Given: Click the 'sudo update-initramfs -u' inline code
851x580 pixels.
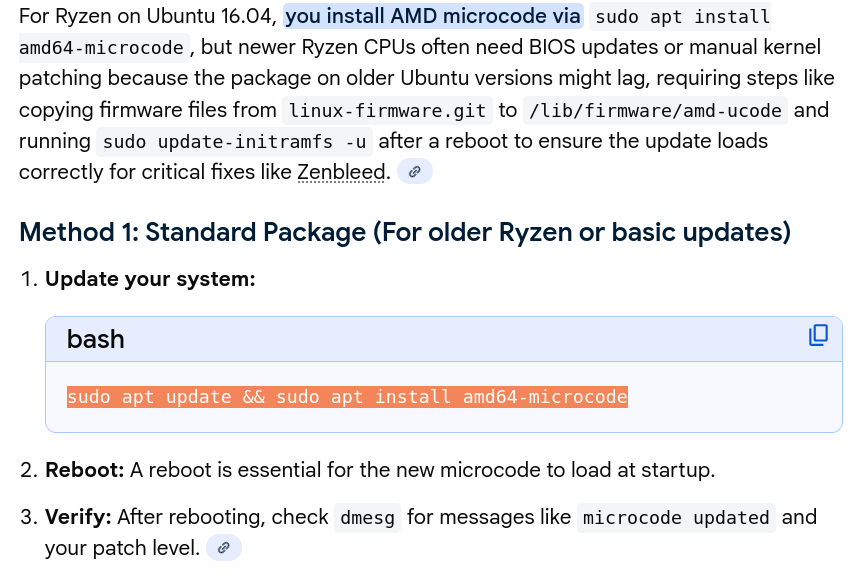Looking at the screenshot, I should 234,142.
